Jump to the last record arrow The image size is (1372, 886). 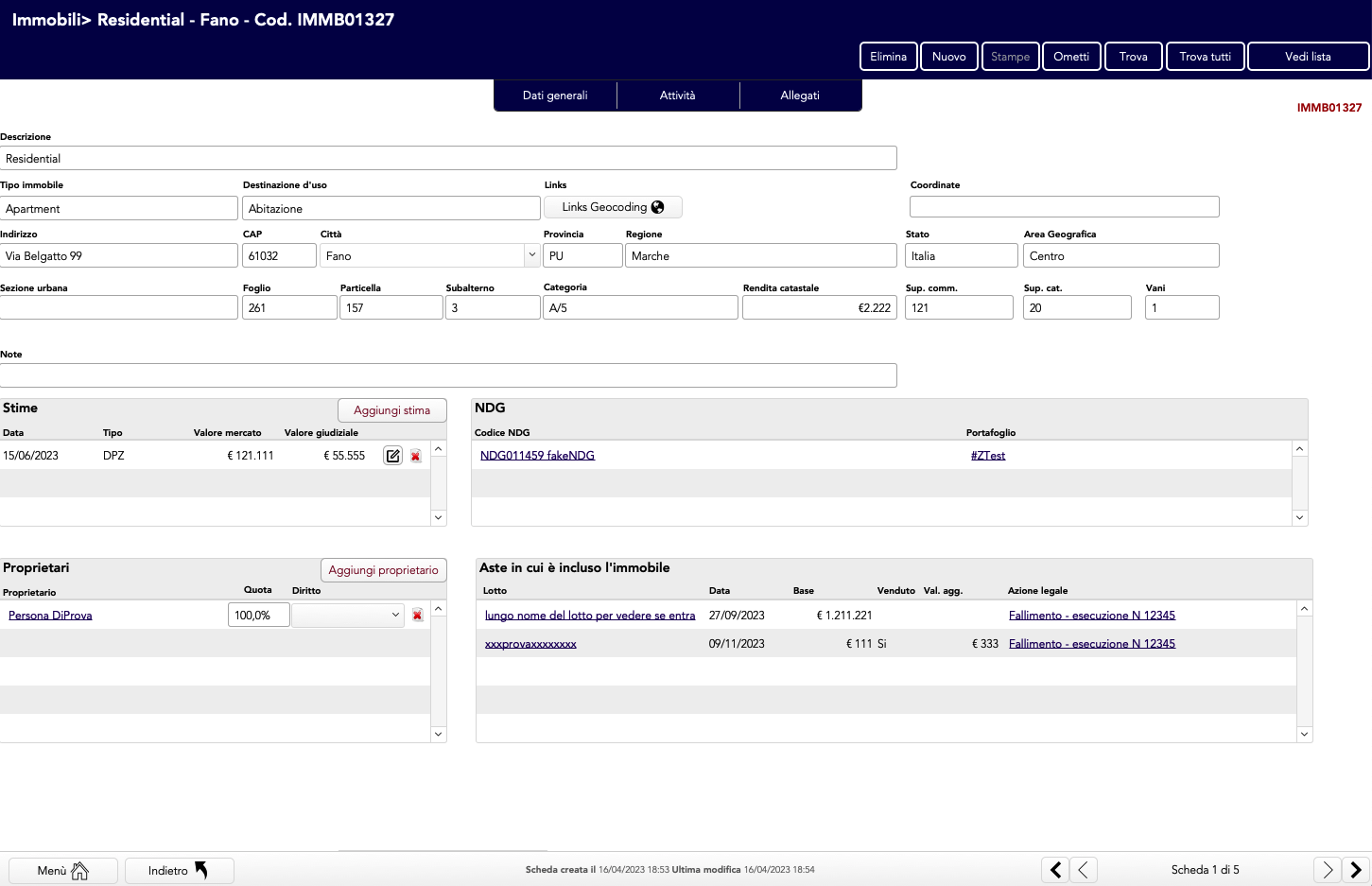(1356, 870)
